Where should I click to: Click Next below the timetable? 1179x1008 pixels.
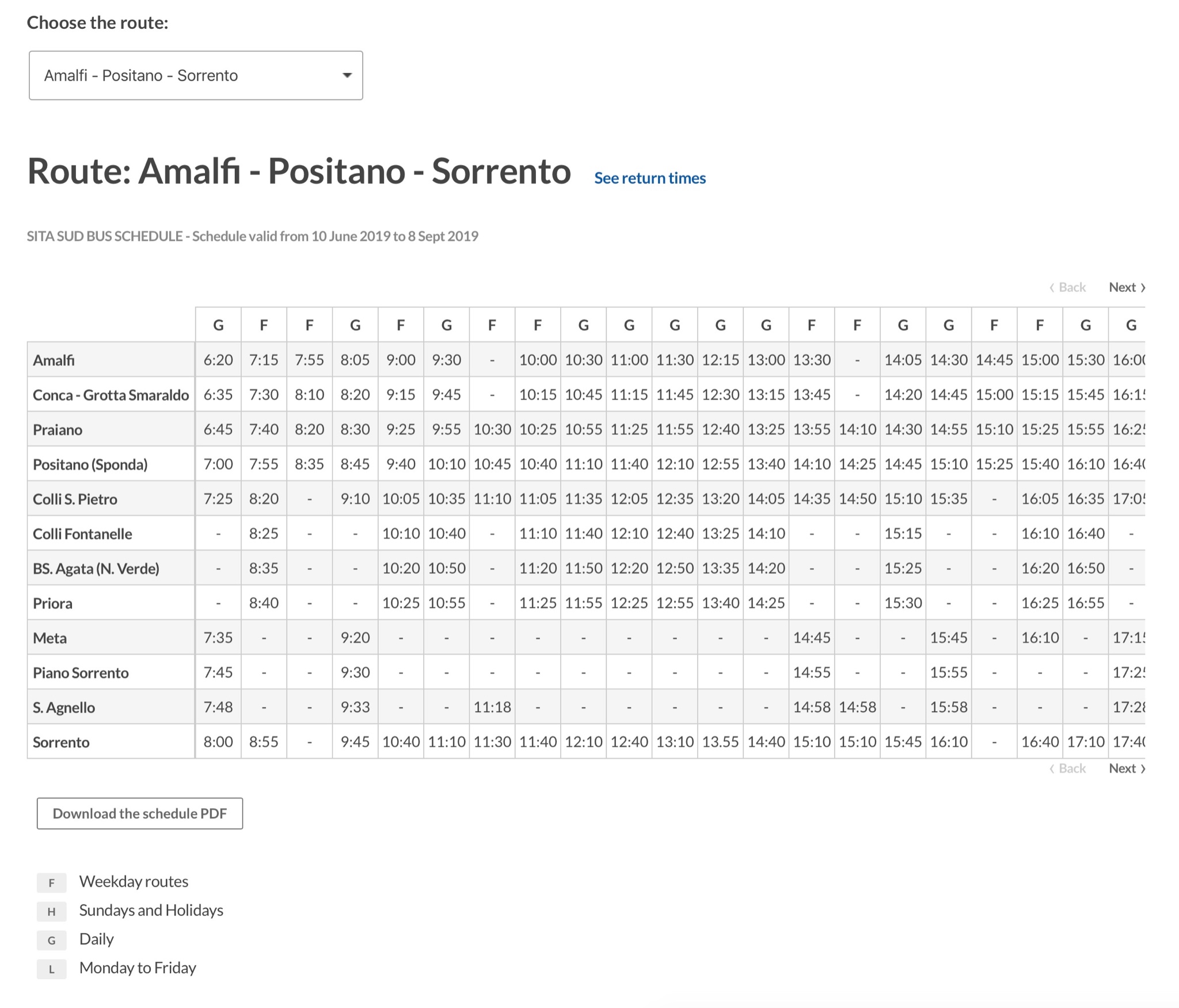(1127, 768)
